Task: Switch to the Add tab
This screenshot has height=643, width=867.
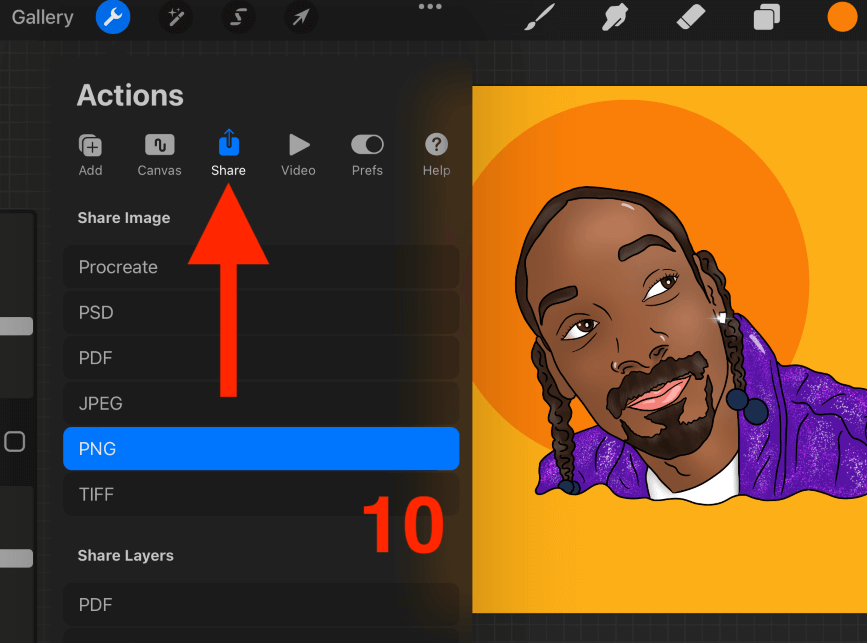Action: 91,155
